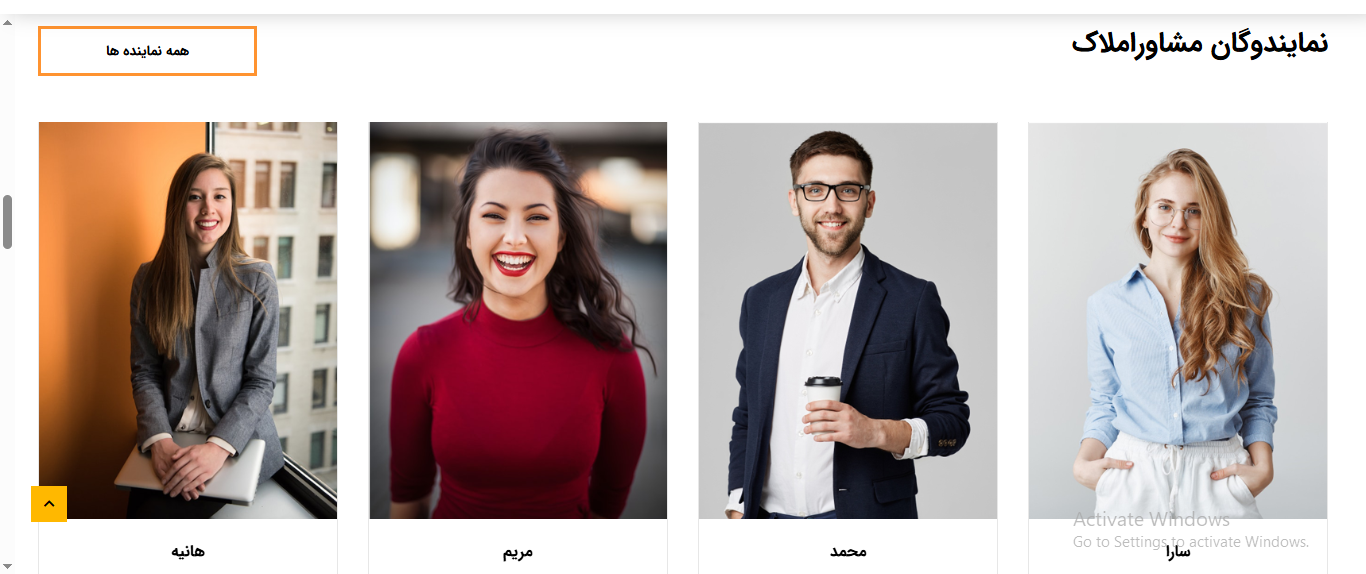Click the laptop on Hanieh's lap
The image size is (1366, 574).
(190, 471)
